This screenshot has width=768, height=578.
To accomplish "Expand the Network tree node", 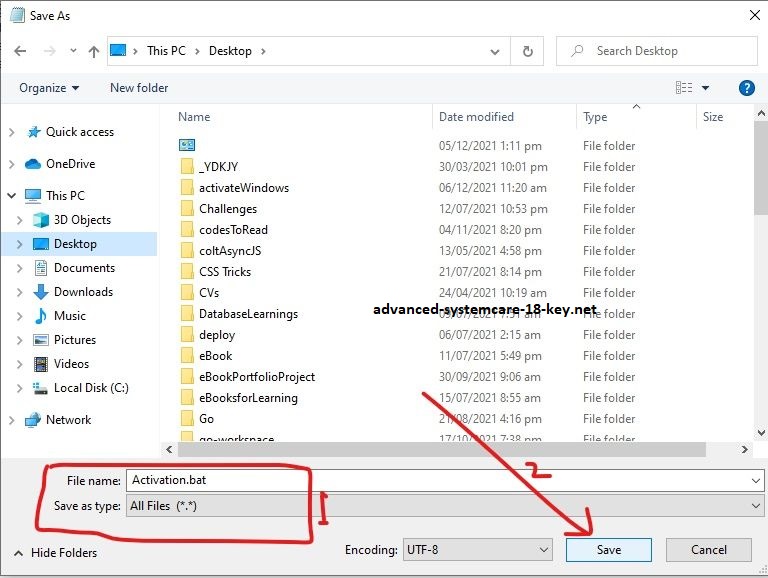I will (12, 420).
